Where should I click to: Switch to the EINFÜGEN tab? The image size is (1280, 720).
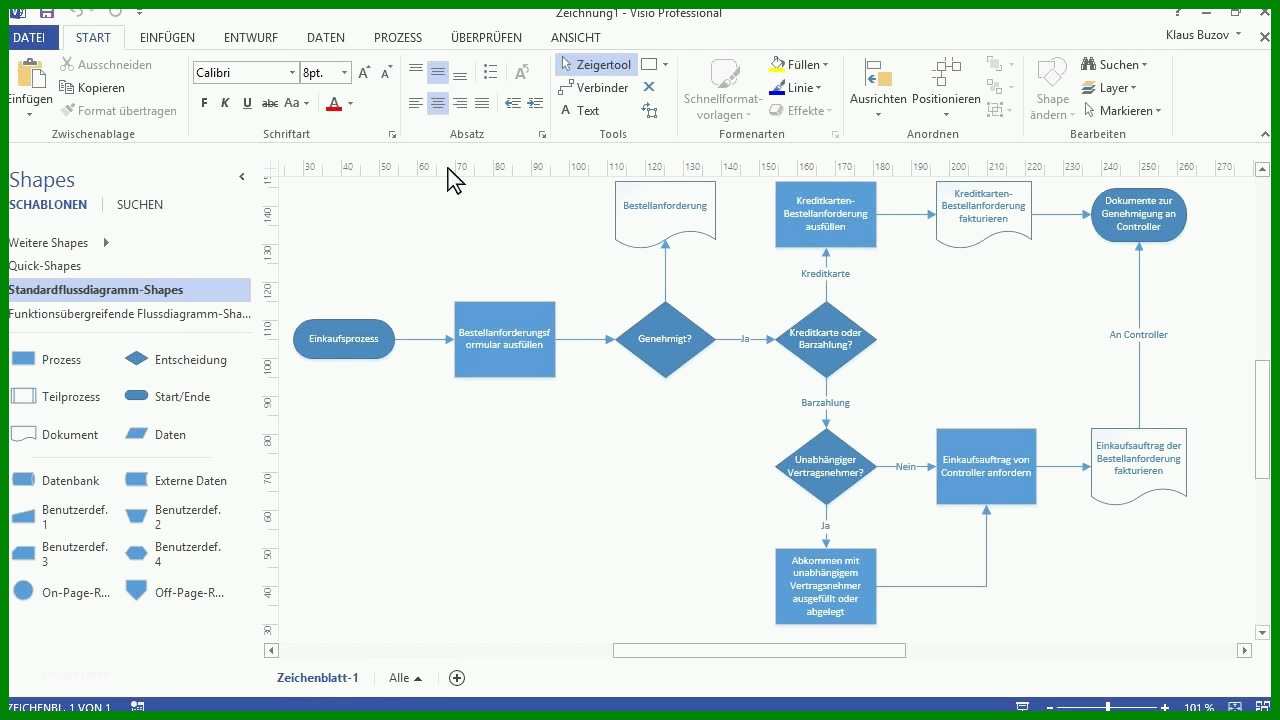click(168, 37)
